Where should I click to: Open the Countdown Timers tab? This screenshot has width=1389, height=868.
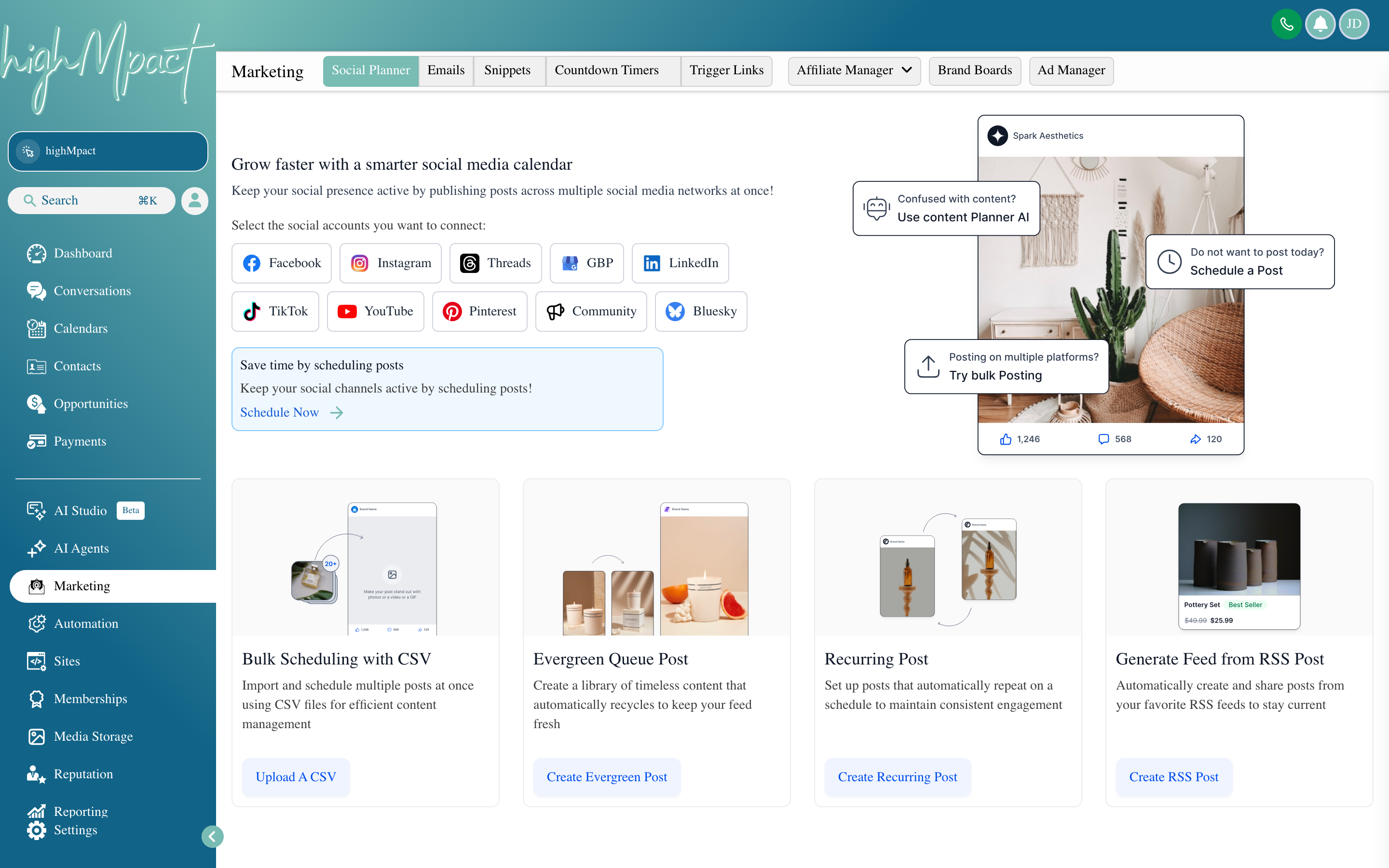(x=613, y=70)
